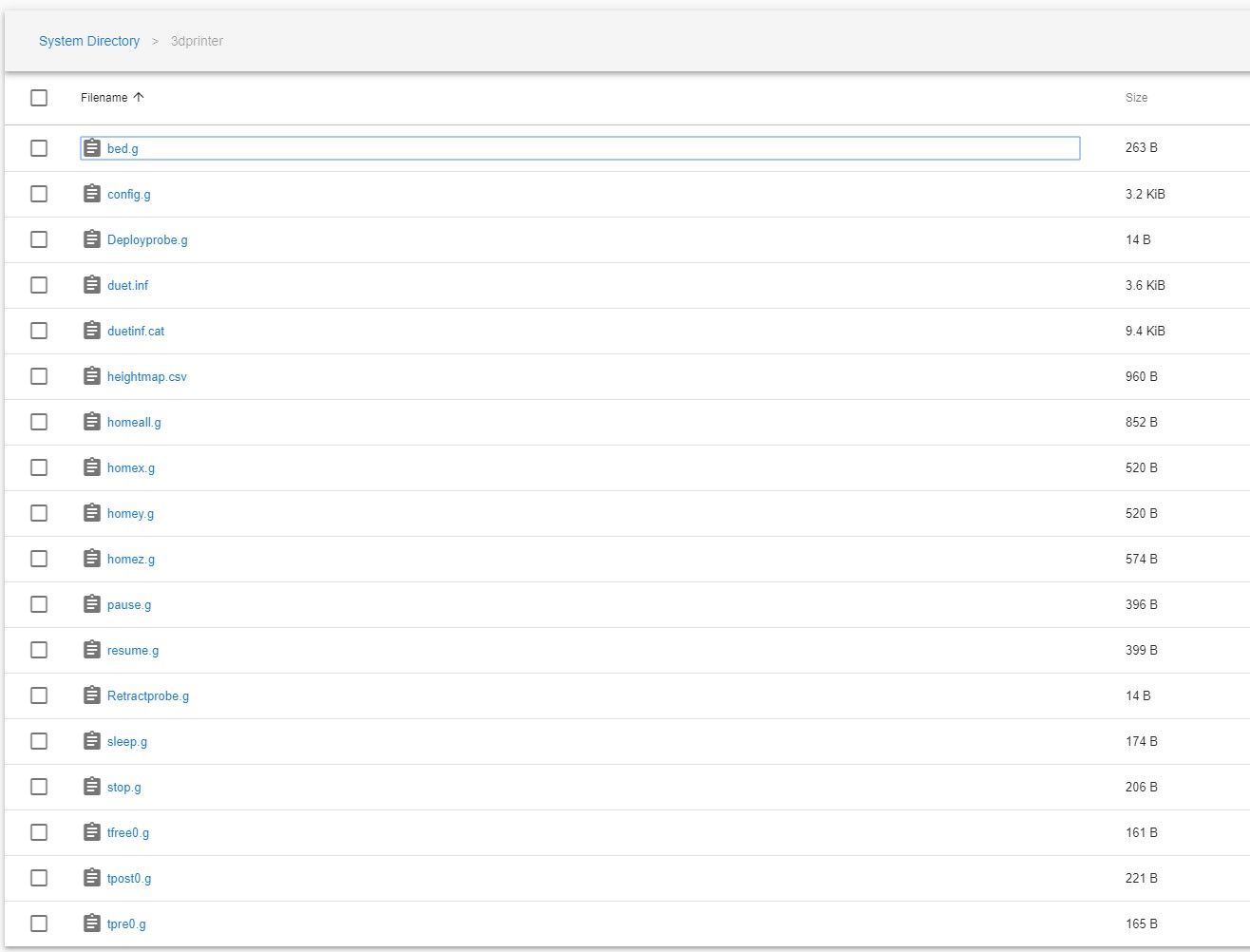This screenshot has width=1250, height=952.
Task: Open the stop.g file
Action: click(124, 787)
